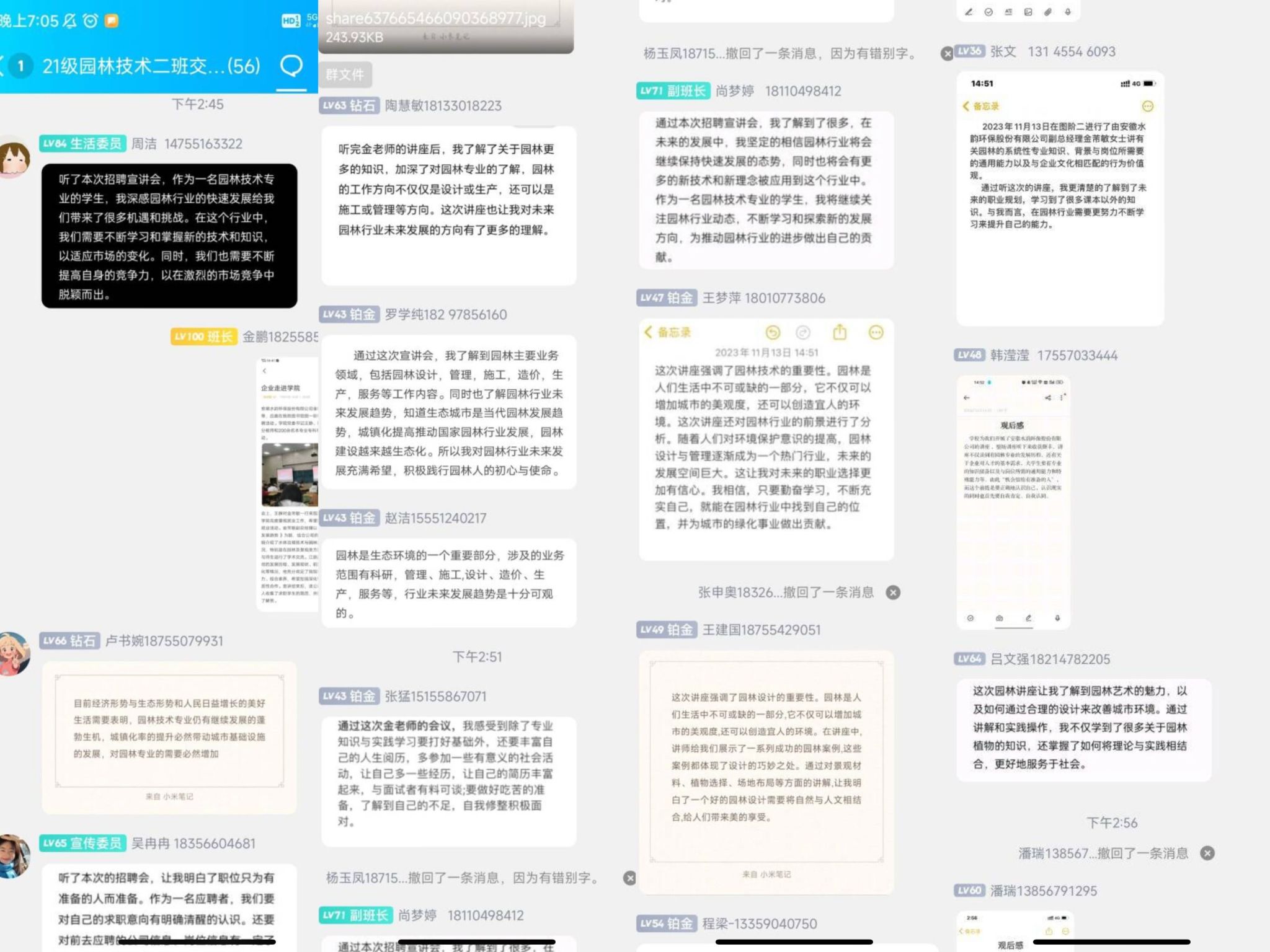
Task: Tap 备忘录 back chevron in 张文's screenshot
Action: [x=966, y=106]
